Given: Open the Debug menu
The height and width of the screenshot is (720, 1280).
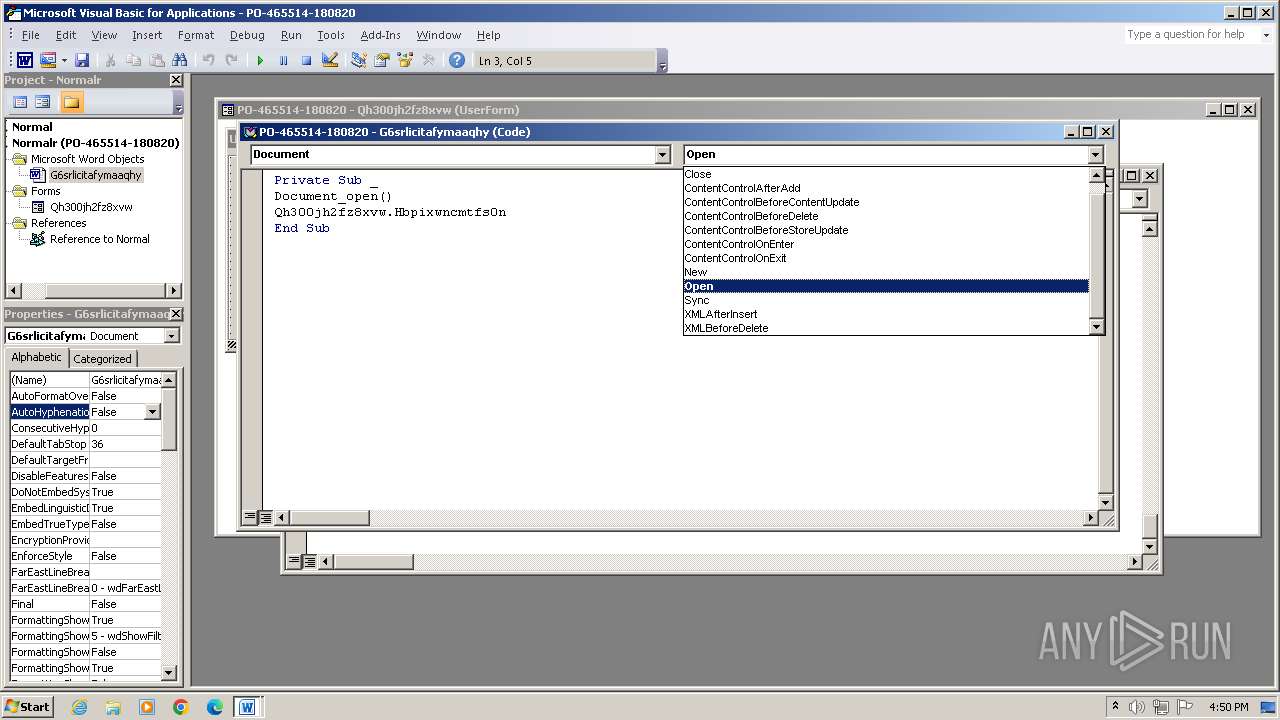Looking at the screenshot, I should 247,35.
